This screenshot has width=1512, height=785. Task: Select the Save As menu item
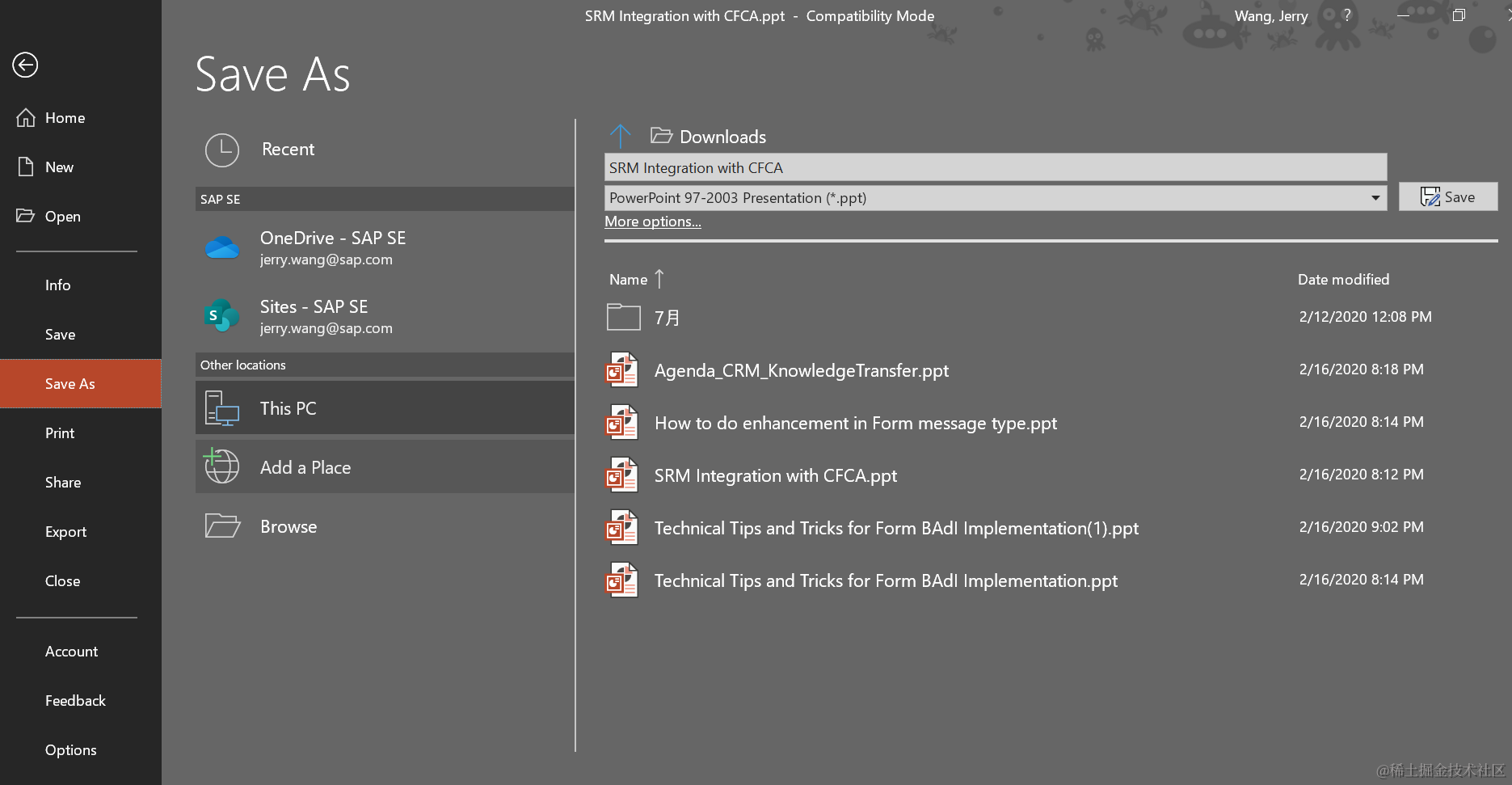(x=81, y=384)
